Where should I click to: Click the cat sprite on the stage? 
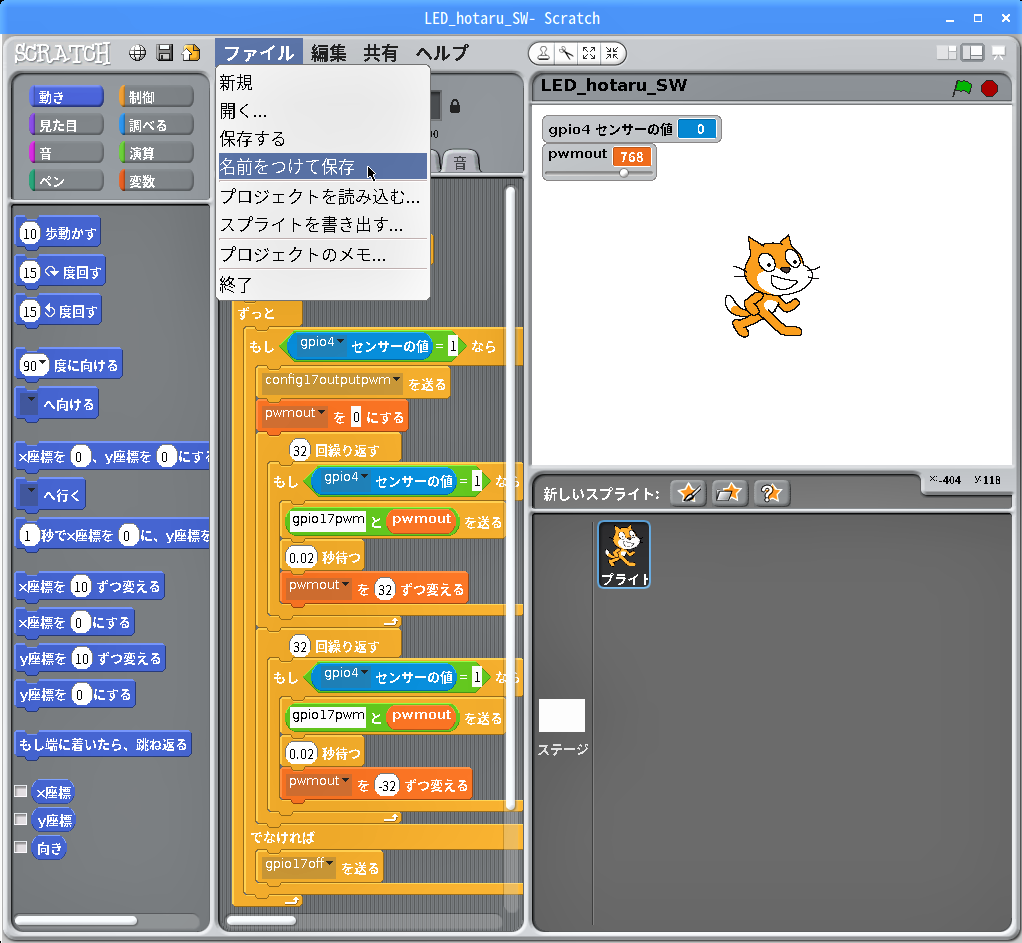click(772, 286)
